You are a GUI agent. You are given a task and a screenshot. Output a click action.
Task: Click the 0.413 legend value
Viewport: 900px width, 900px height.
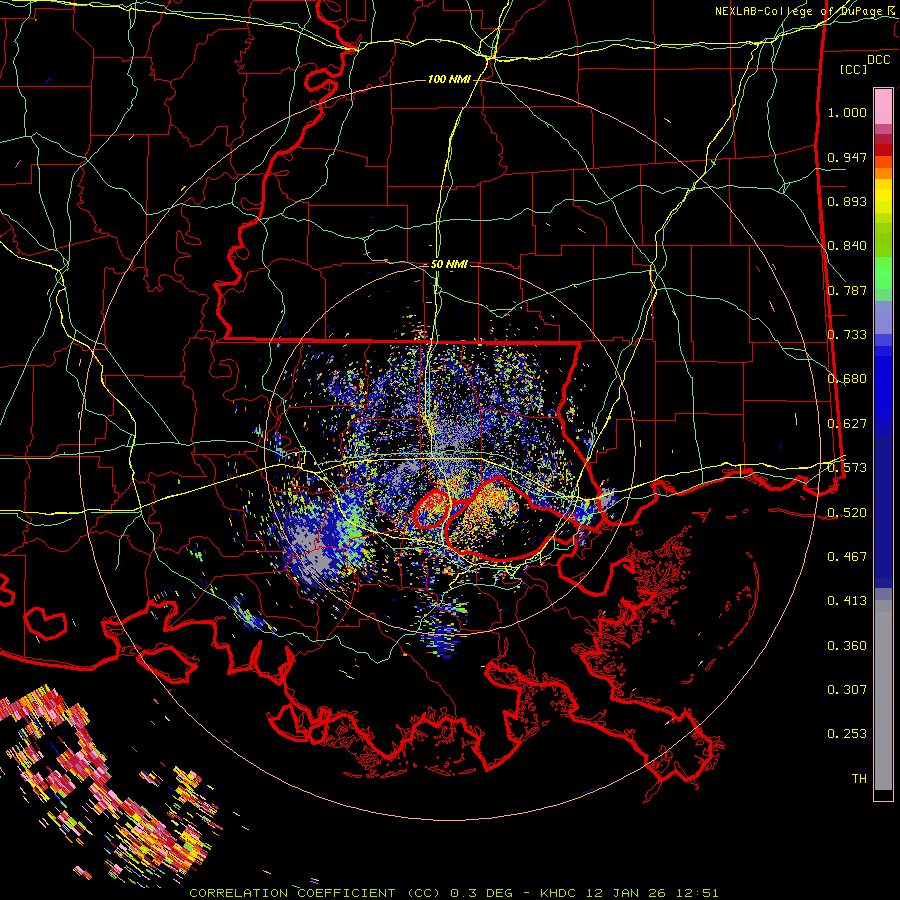point(847,601)
